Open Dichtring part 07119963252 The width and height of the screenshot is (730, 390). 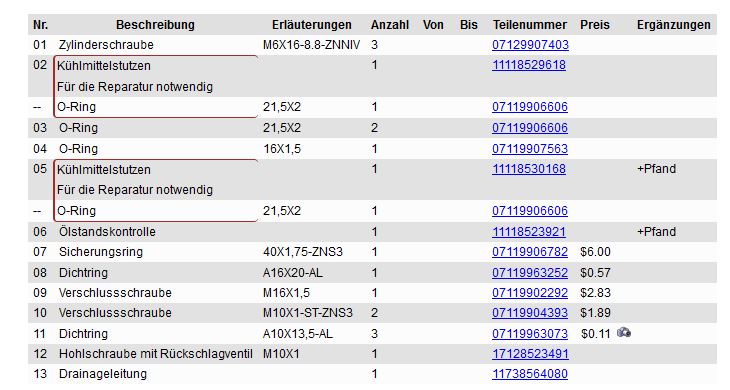[x=530, y=272]
